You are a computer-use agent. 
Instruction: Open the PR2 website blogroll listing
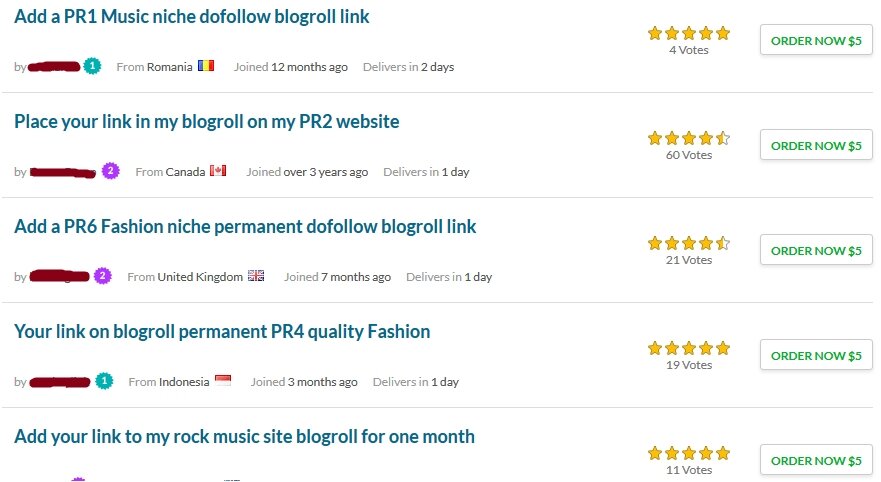[x=206, y=122]
